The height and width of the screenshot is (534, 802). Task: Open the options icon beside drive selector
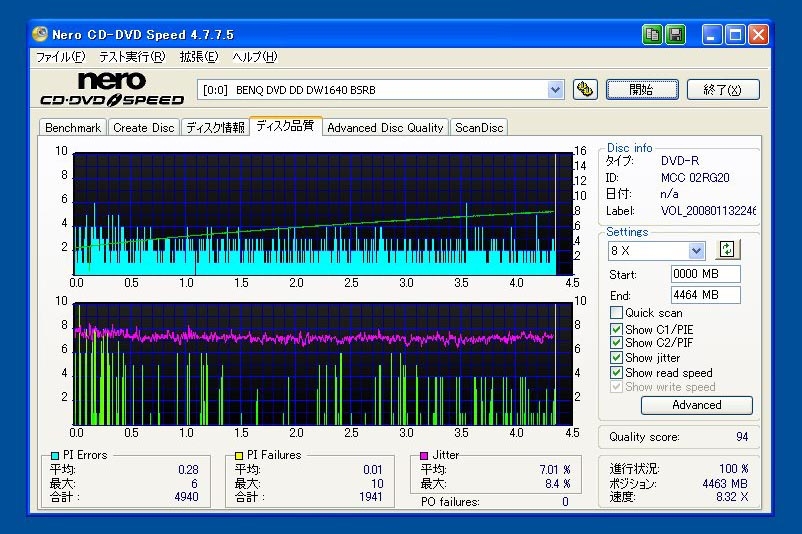[585, 90]
